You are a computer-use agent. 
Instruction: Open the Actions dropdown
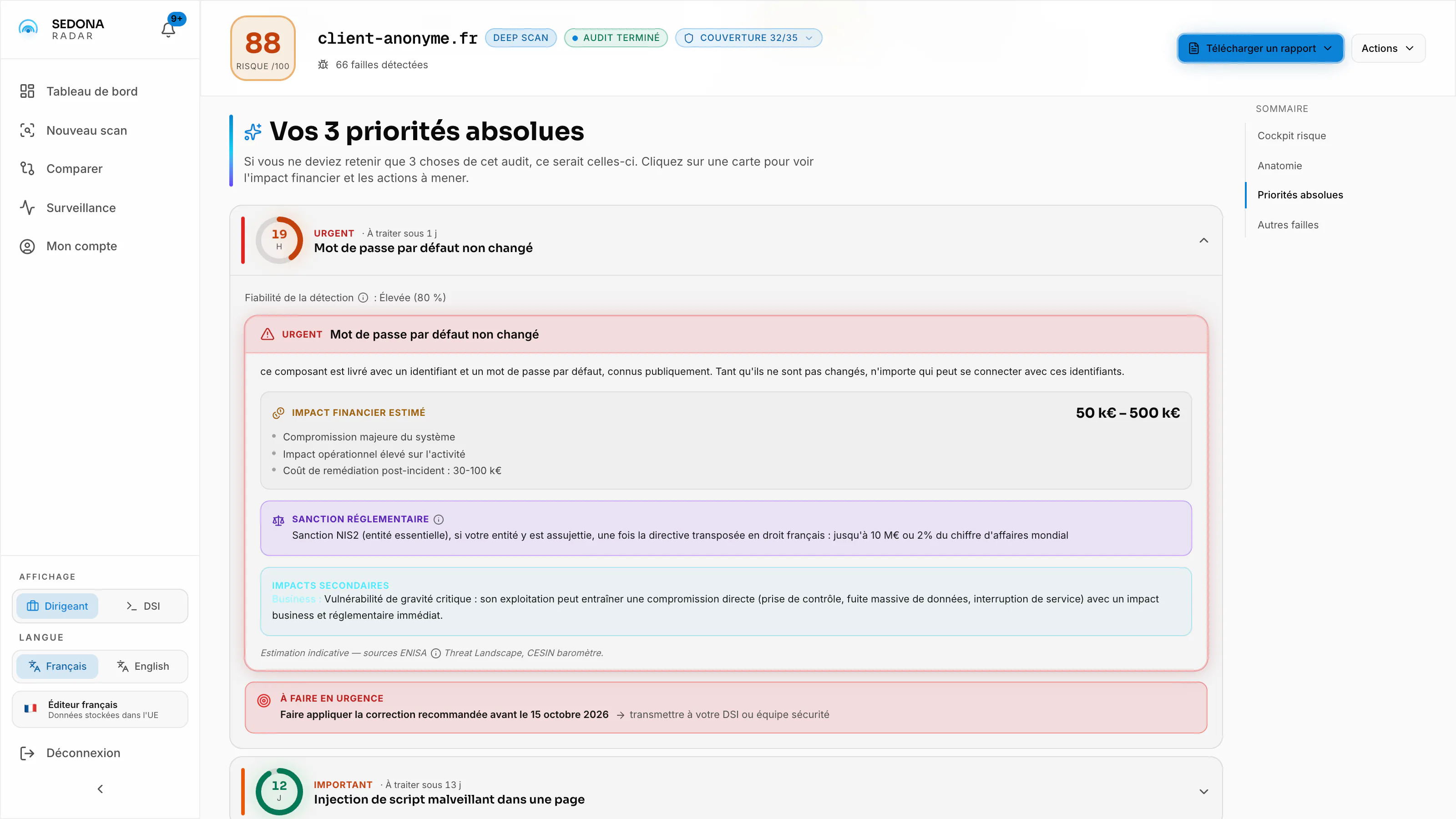1388,49
